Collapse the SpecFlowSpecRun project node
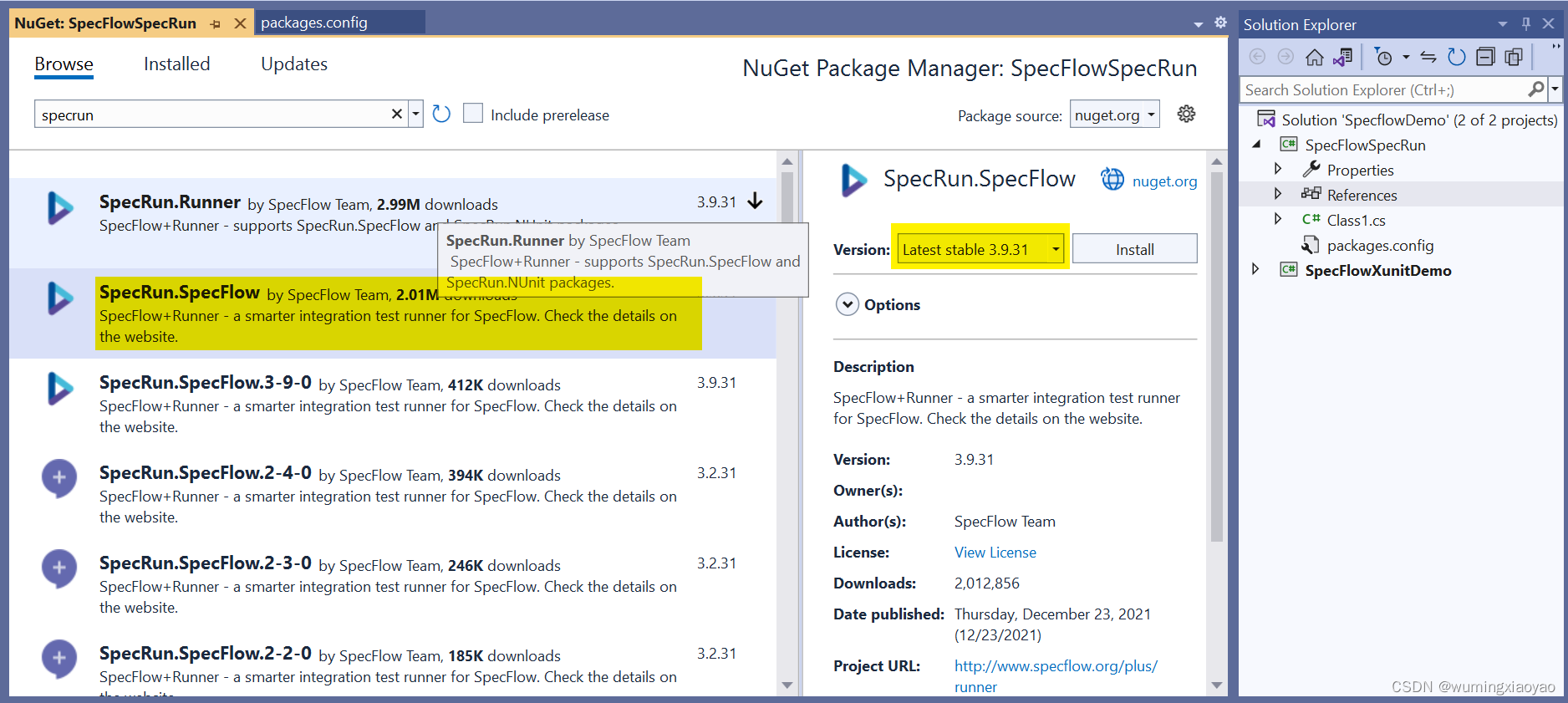This screenshot has height=703, width=1568. coord(1256,145)
